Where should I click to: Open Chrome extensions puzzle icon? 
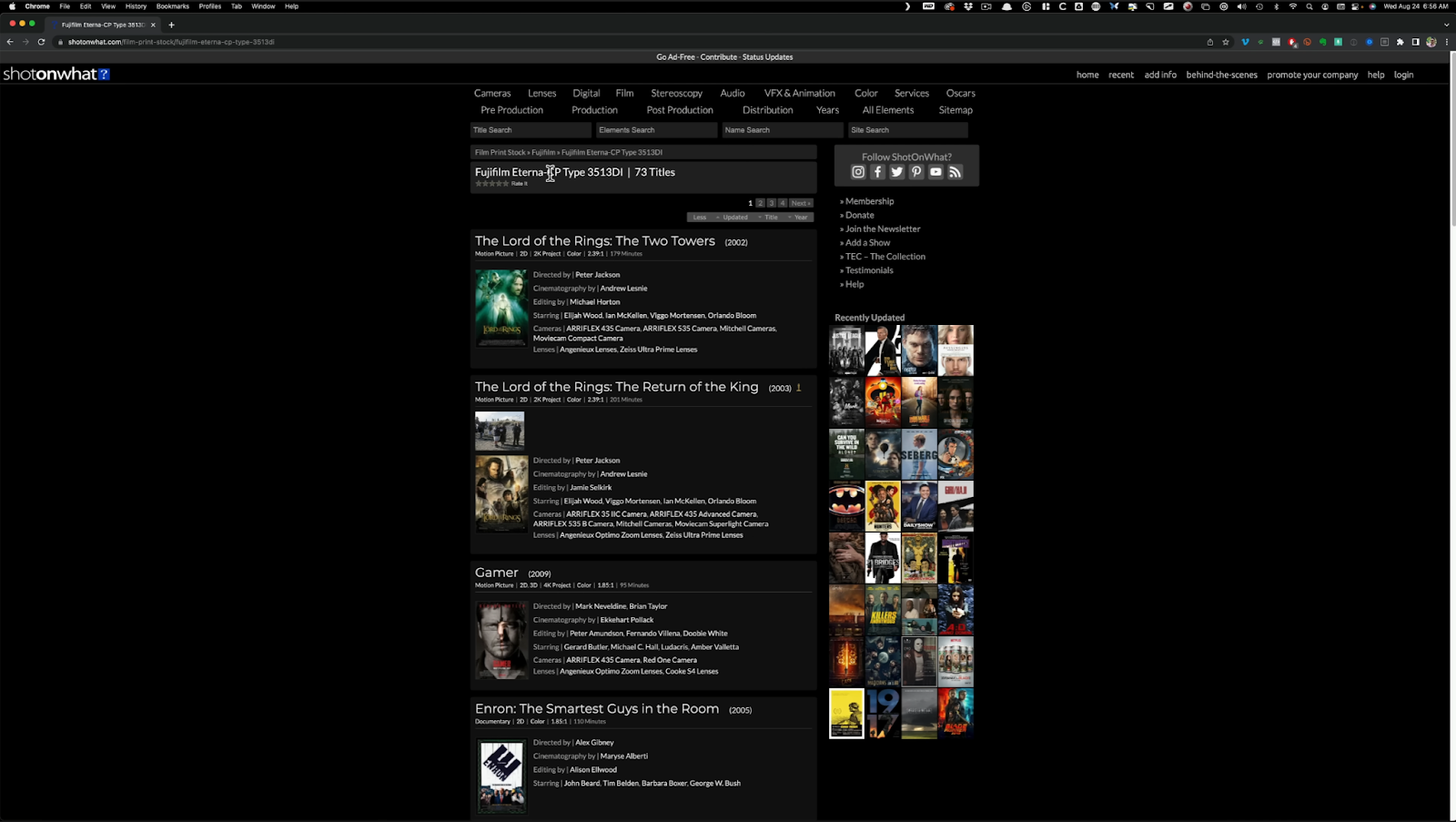tap(1400, 42)
